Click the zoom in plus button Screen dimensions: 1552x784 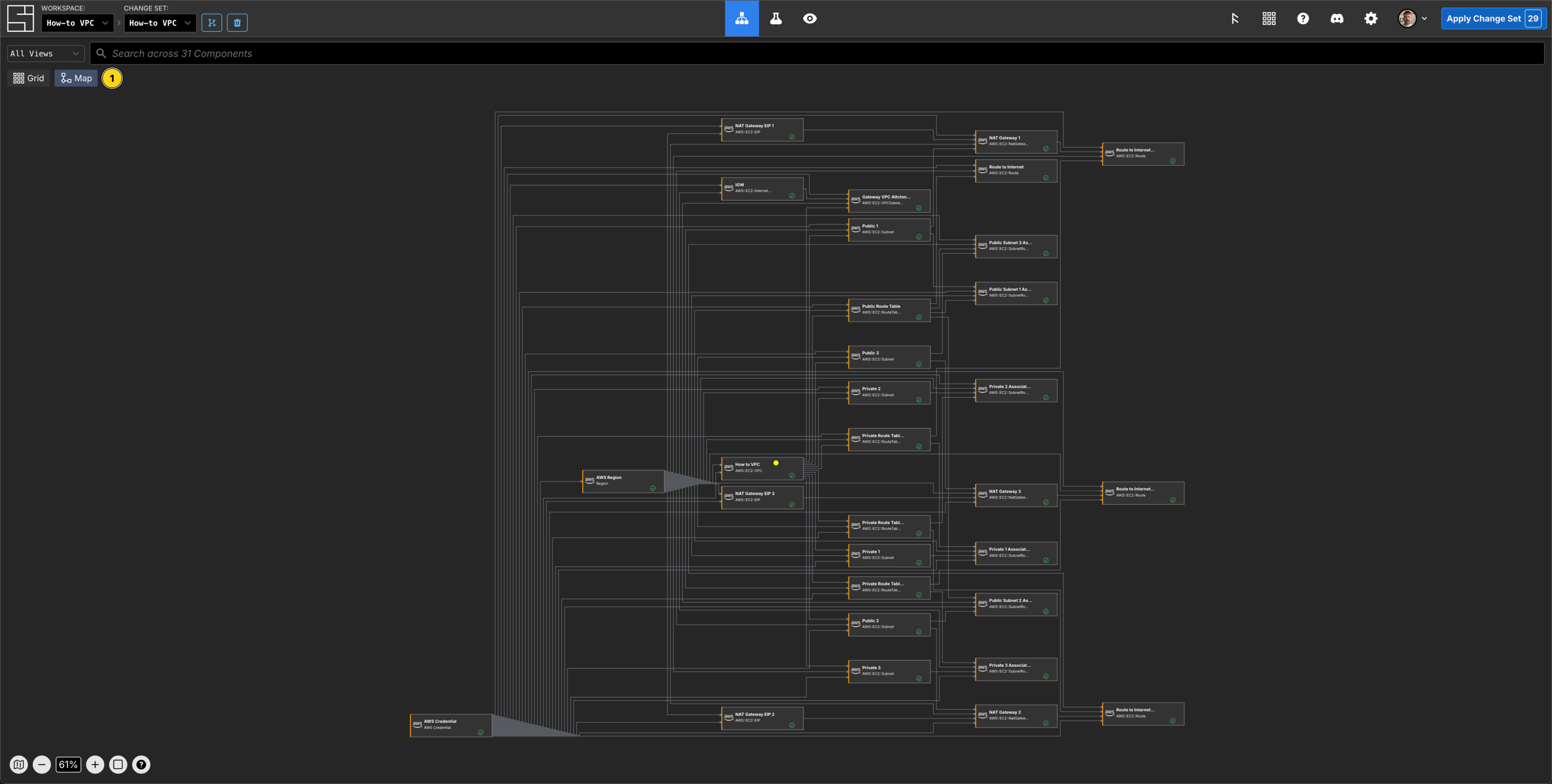tap(95, 765)
